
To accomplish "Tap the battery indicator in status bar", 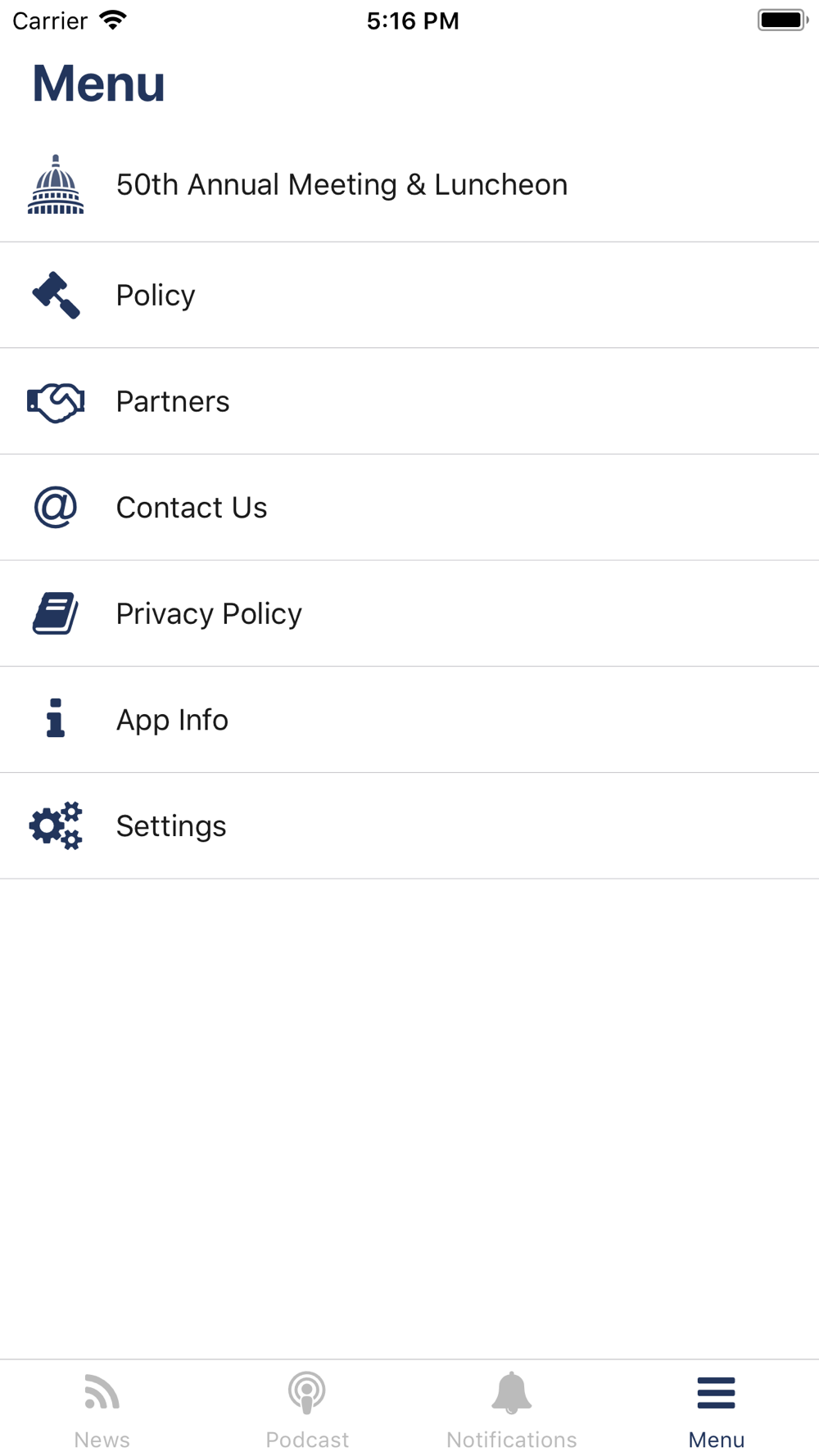I will pyautogui.click(x=782, y=20).
